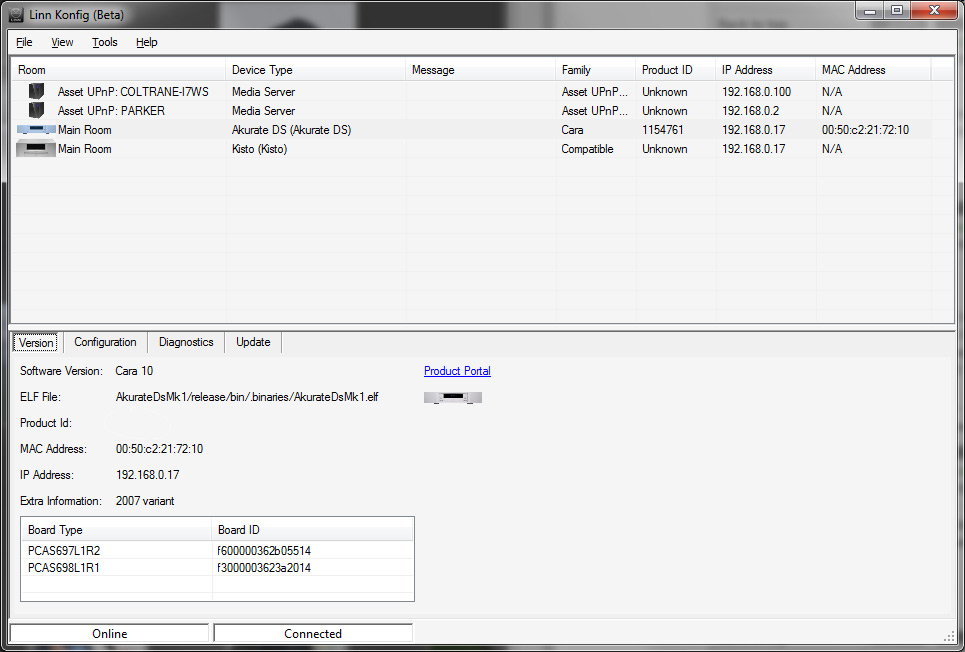Click the 2007 variant extra information value
965x652 pixels.
(145, 501)
